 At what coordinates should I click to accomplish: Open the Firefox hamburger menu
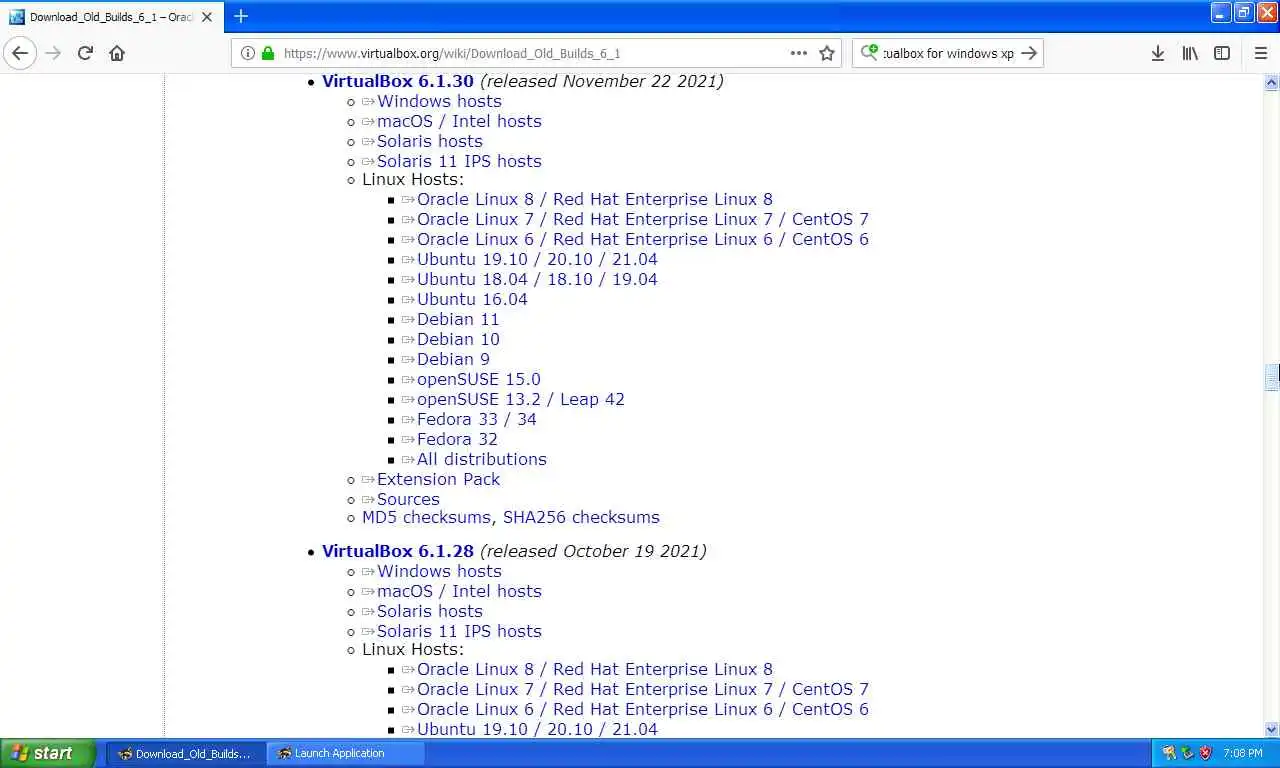(1259, 53)
